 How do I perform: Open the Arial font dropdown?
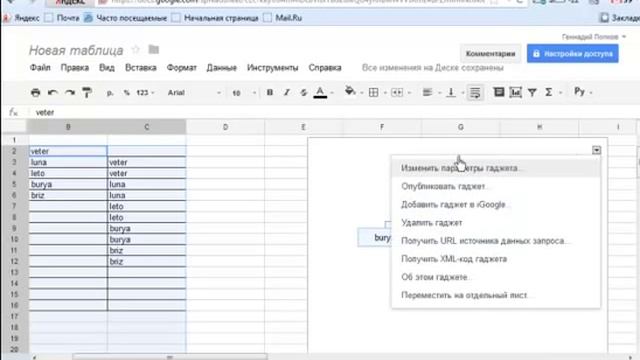194,93
